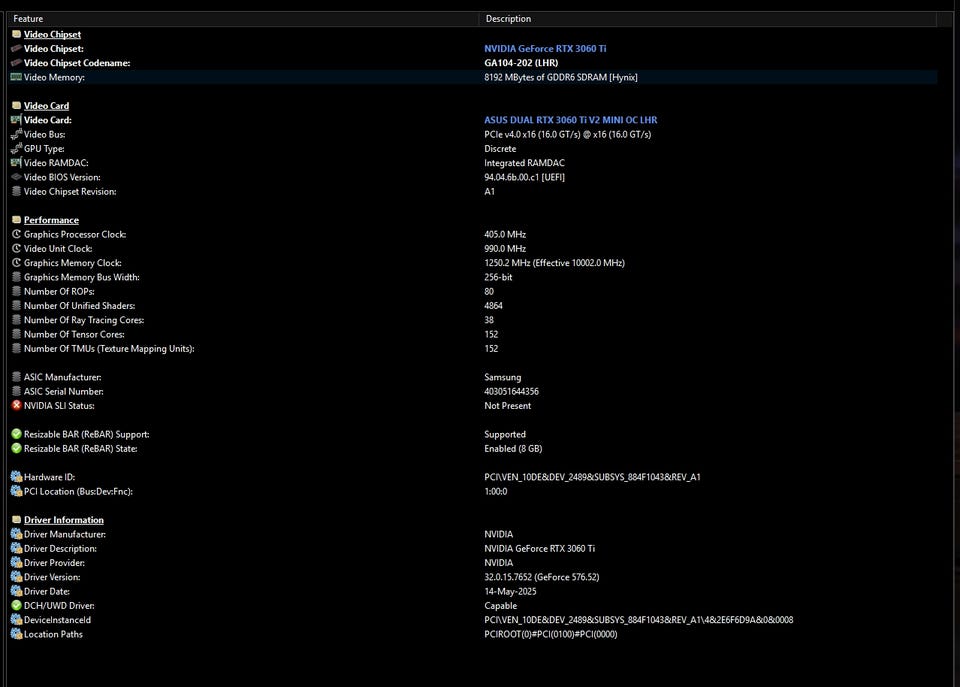Select the 8192 MBytes of GDDR6 SDRAM value
Image resolution: width=960 pixels, height=687 pixels.
(561, 77)
